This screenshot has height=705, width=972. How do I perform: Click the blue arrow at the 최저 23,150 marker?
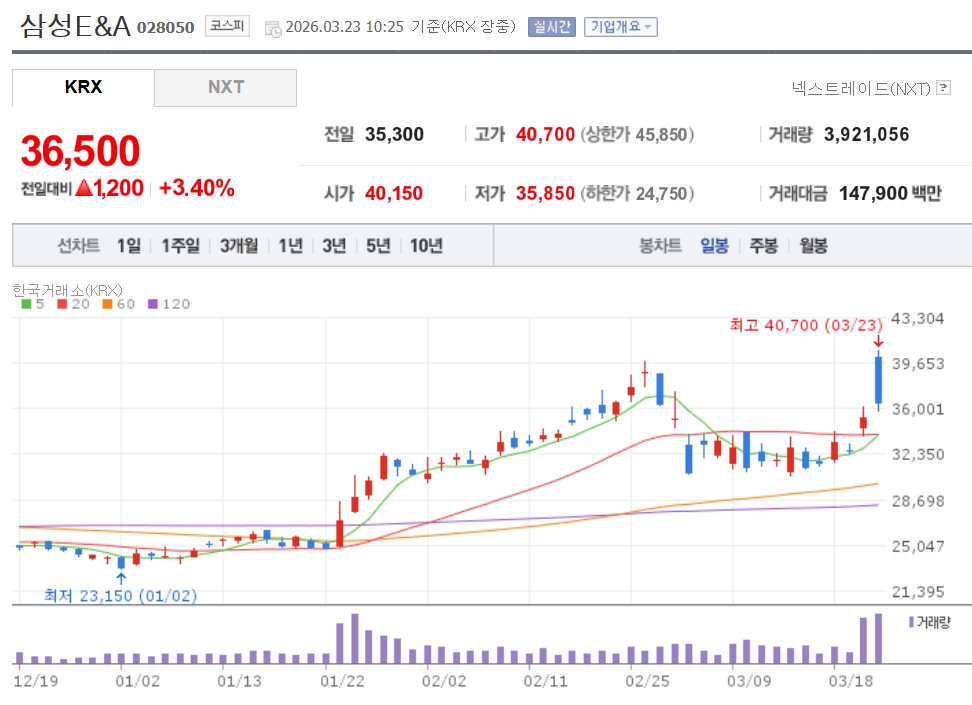pos(121,577)
